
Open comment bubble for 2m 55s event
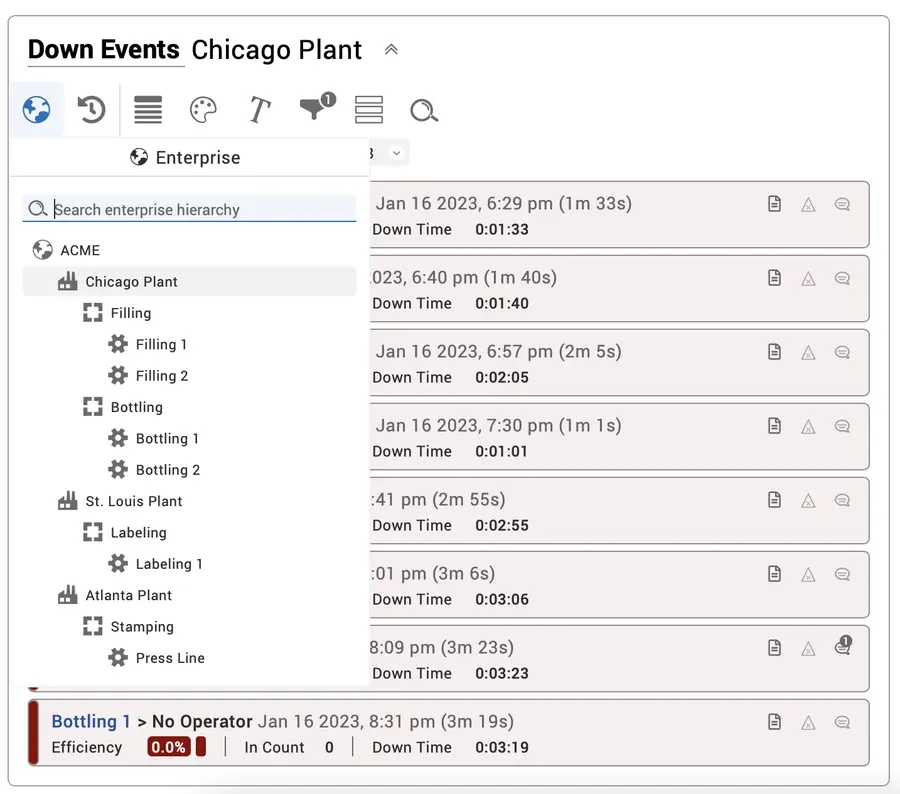(x=842, y=501)
